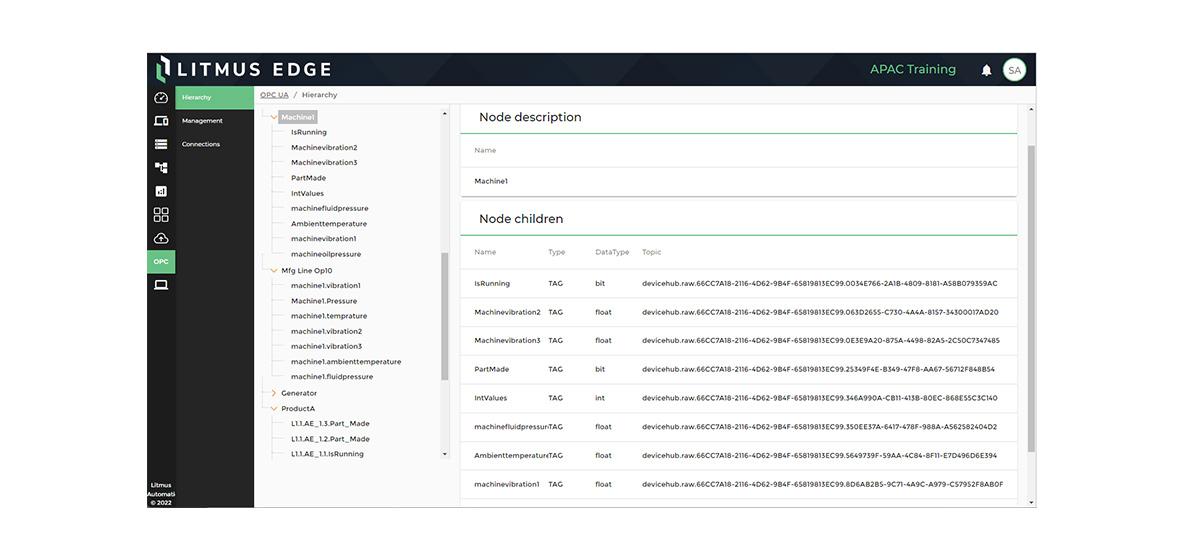Click the hierarchy tree vertical scrollbar
This screenshot has height=560, width=1184.
click(x=445, y=315)
